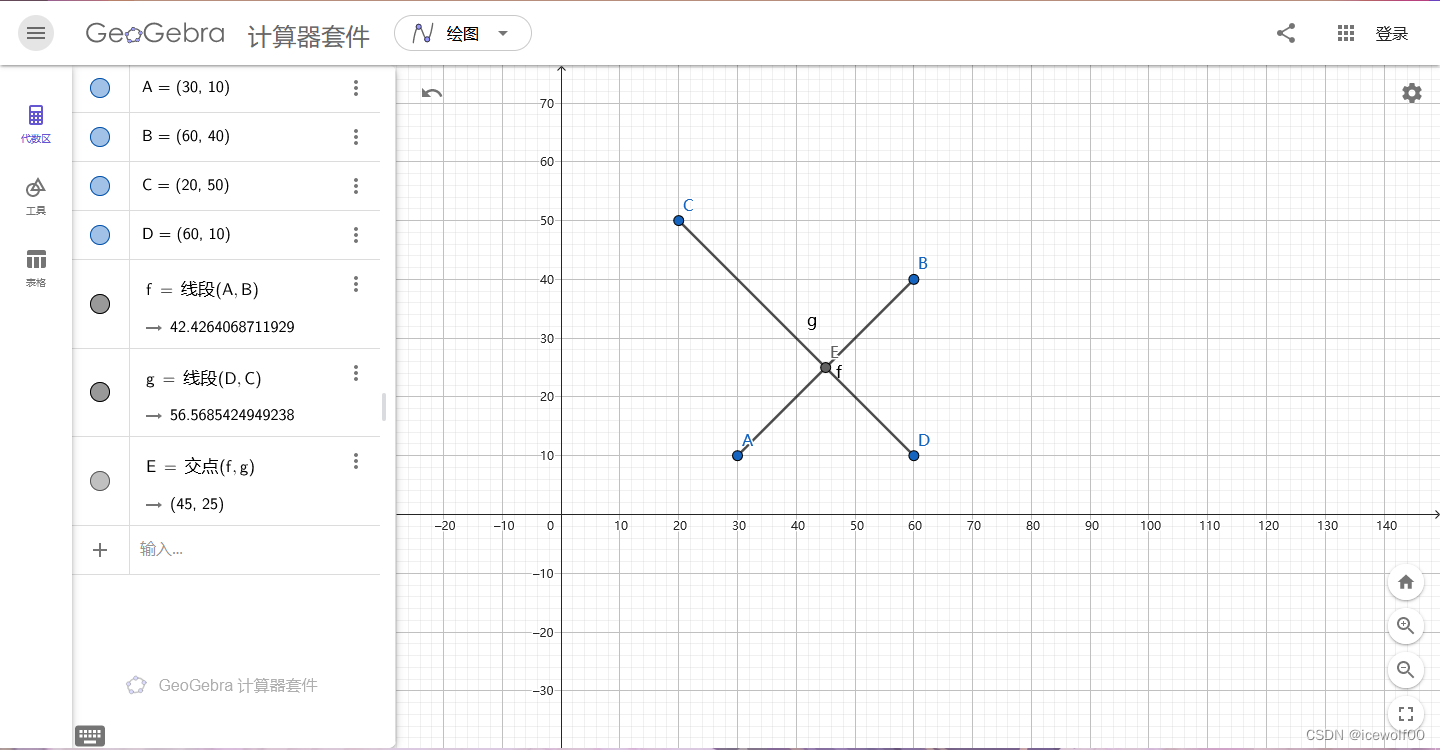Click the 计算器套件 title text
Image resolution: width=1440 pixels, height=750 pixels.
(x=309, y=37)
